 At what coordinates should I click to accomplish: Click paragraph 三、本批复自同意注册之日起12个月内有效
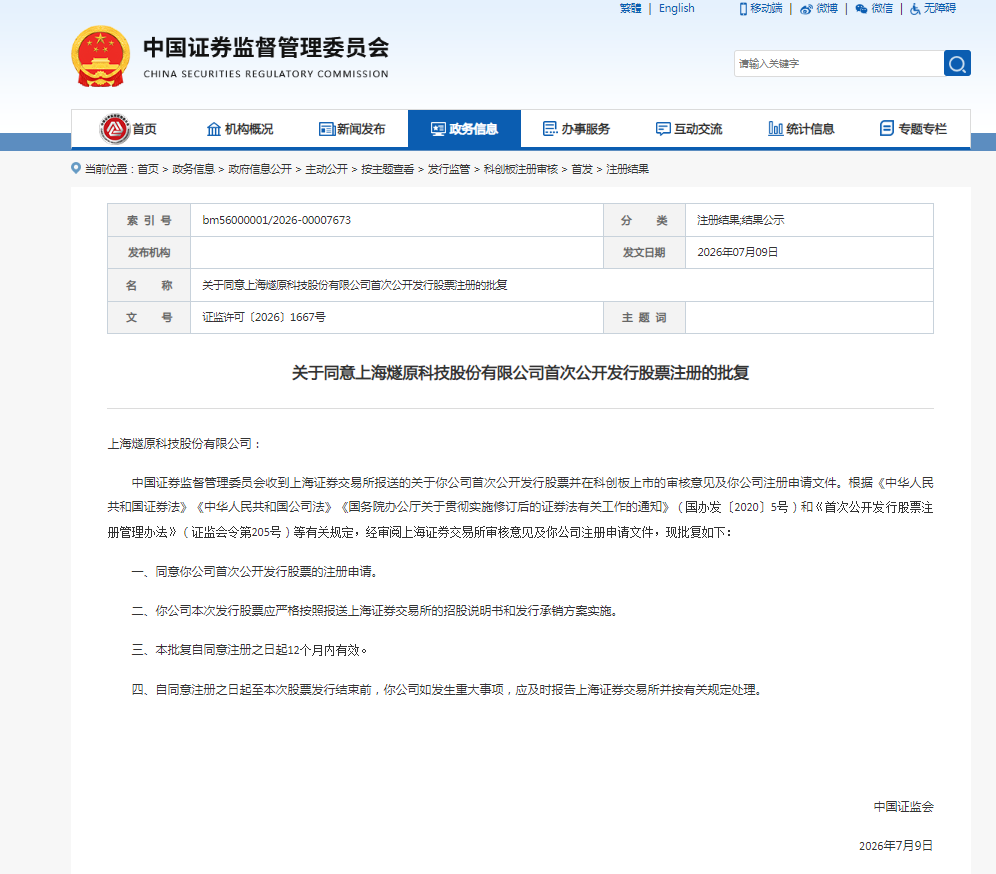click(249, 650)
